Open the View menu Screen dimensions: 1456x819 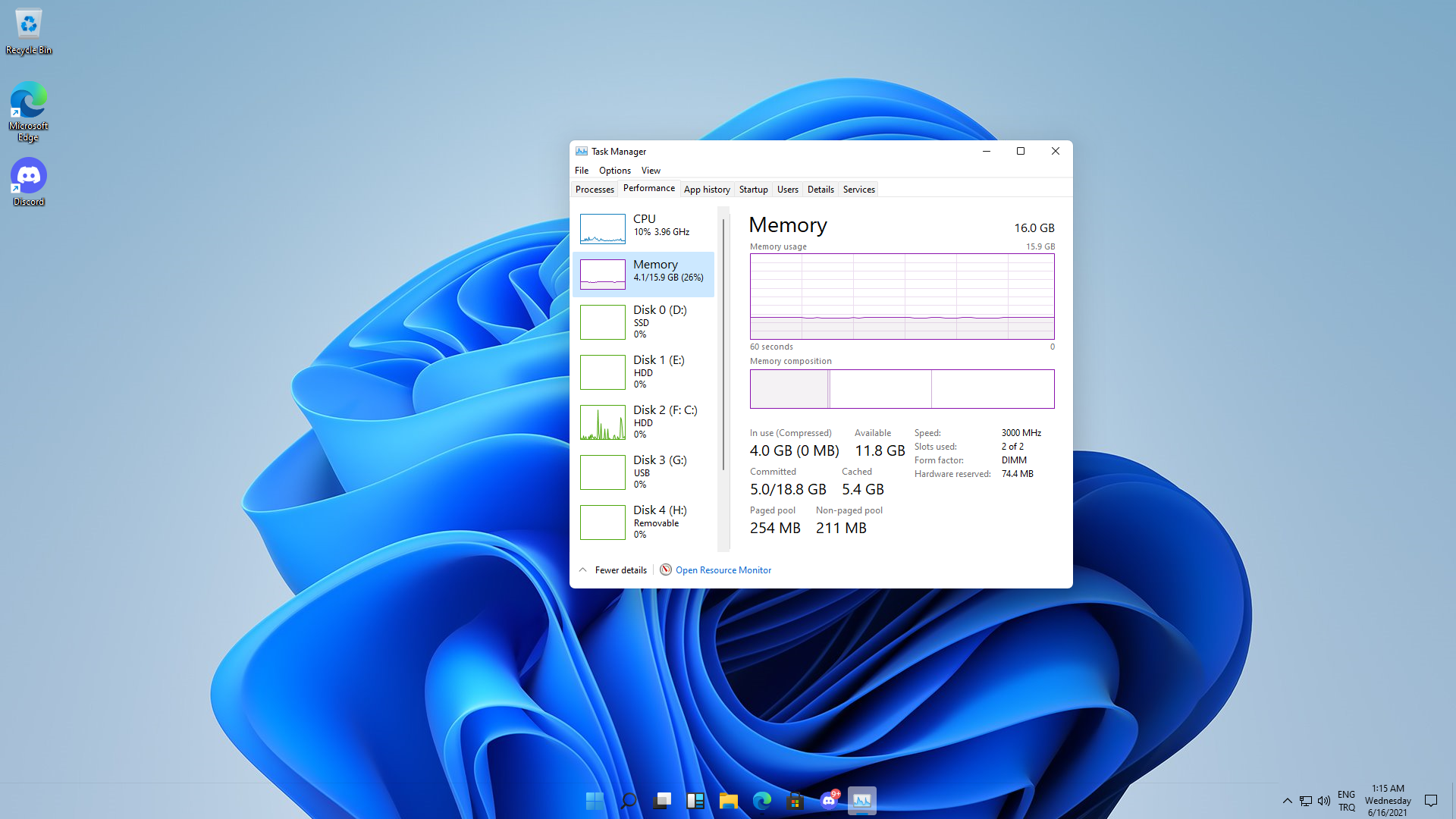pos(650,171)
